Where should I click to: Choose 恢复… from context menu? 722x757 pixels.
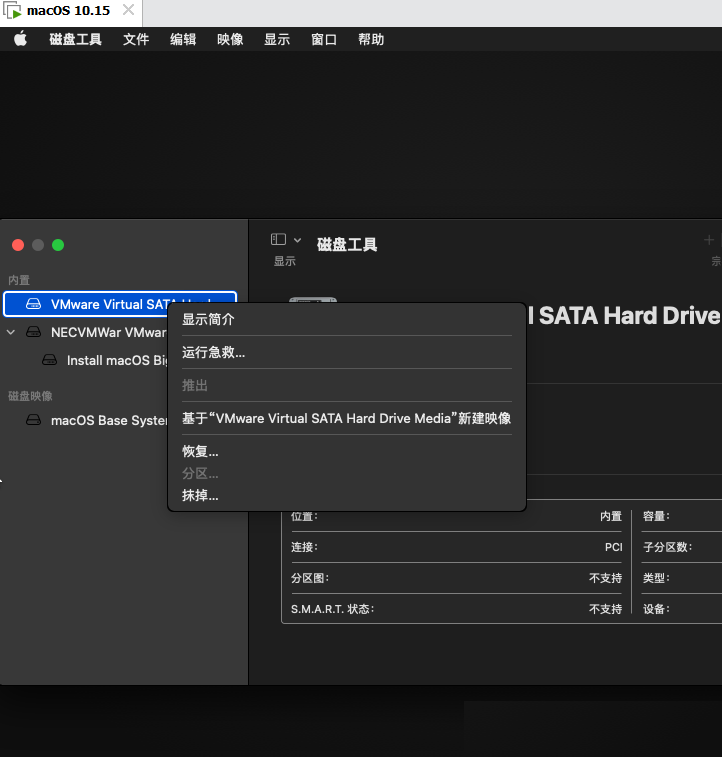pos(347,451)
